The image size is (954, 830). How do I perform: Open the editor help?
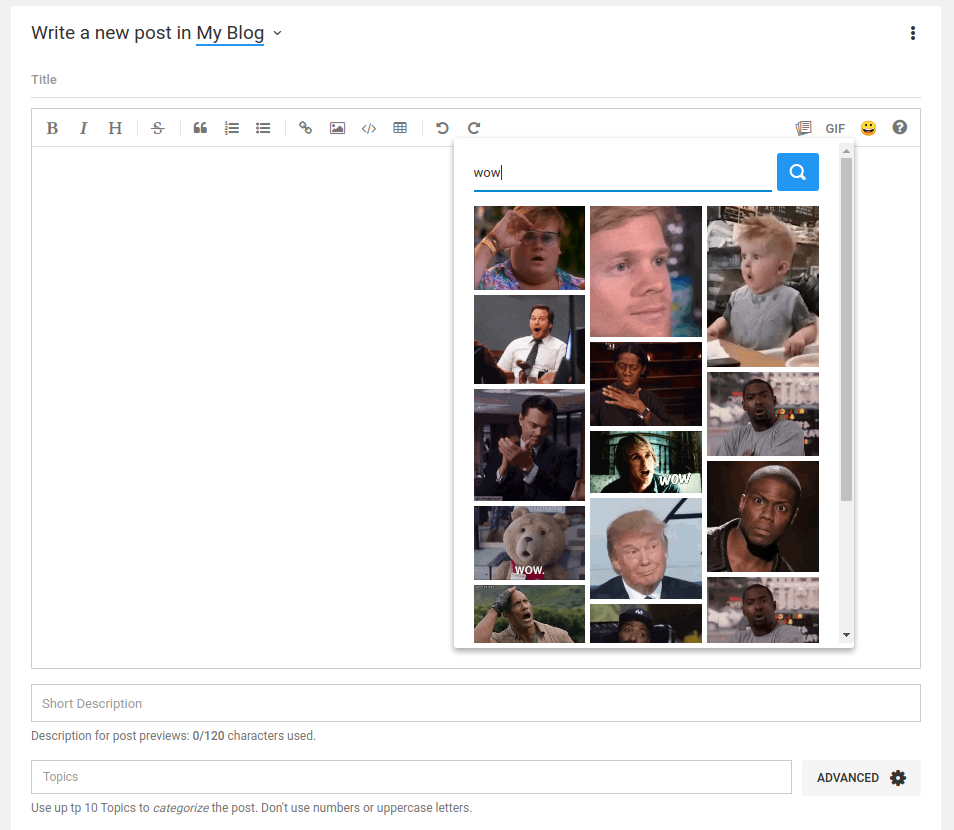(900, 127)
